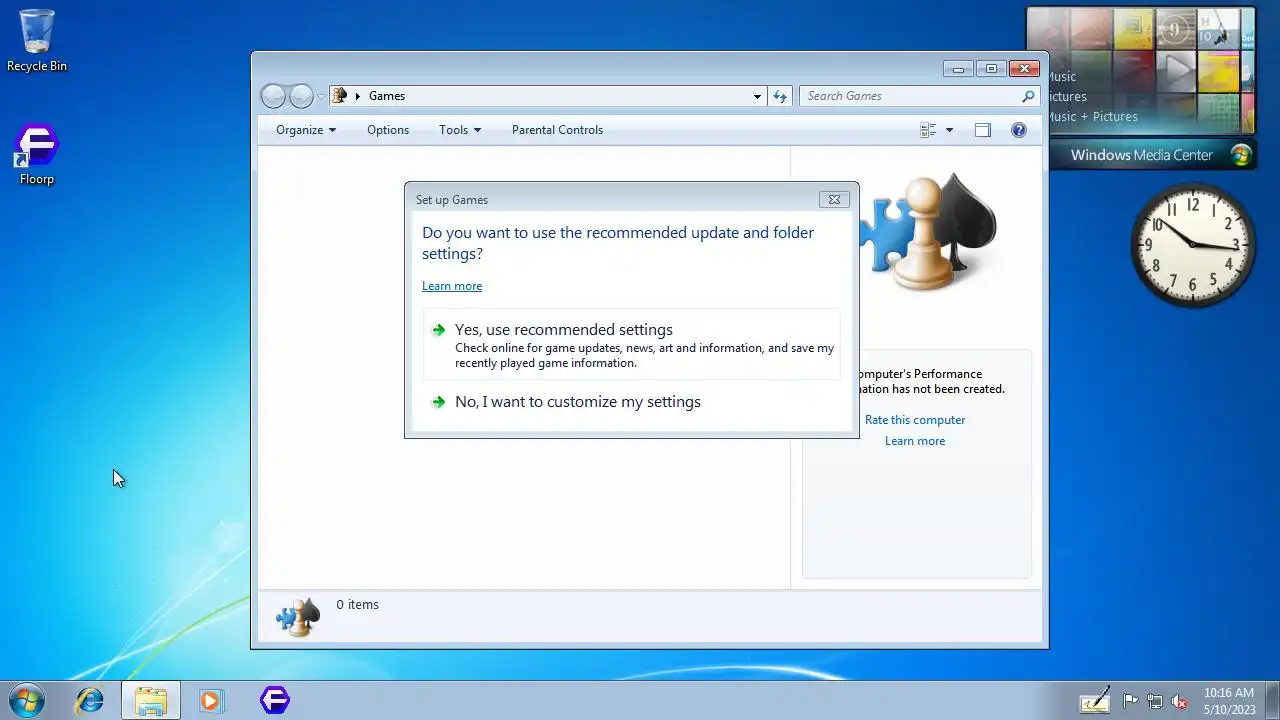Viewport: 1280px width, 720px height.
Task: Launch Windows Media Player from taskbar
Action: (x=211, y=700)
